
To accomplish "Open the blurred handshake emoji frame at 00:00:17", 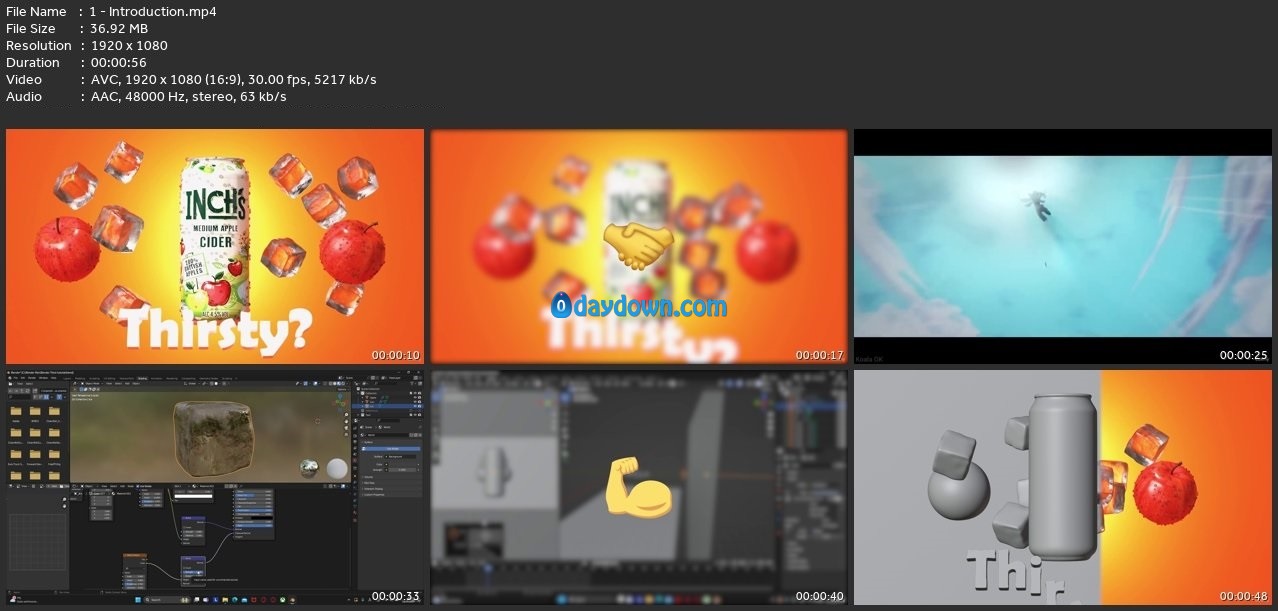I will 639,246.
